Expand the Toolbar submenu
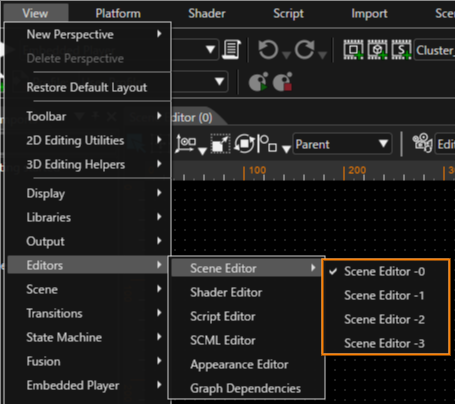The width and height of the screenshot is (455, 404). pyautogui.click(x=89, y=116)
